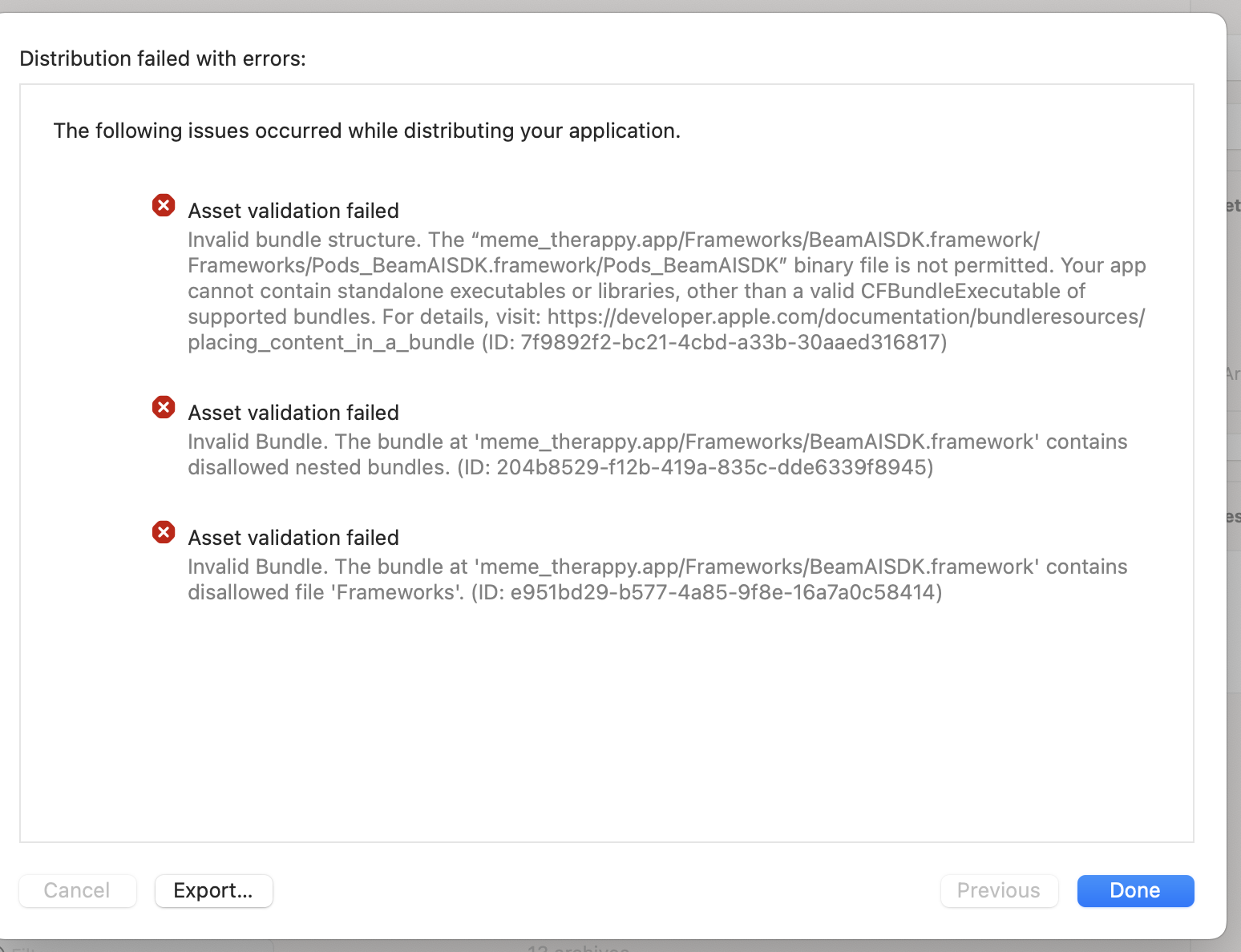Click the Previous button
The image size is (1241, 952).
click(x=998, y=890)
